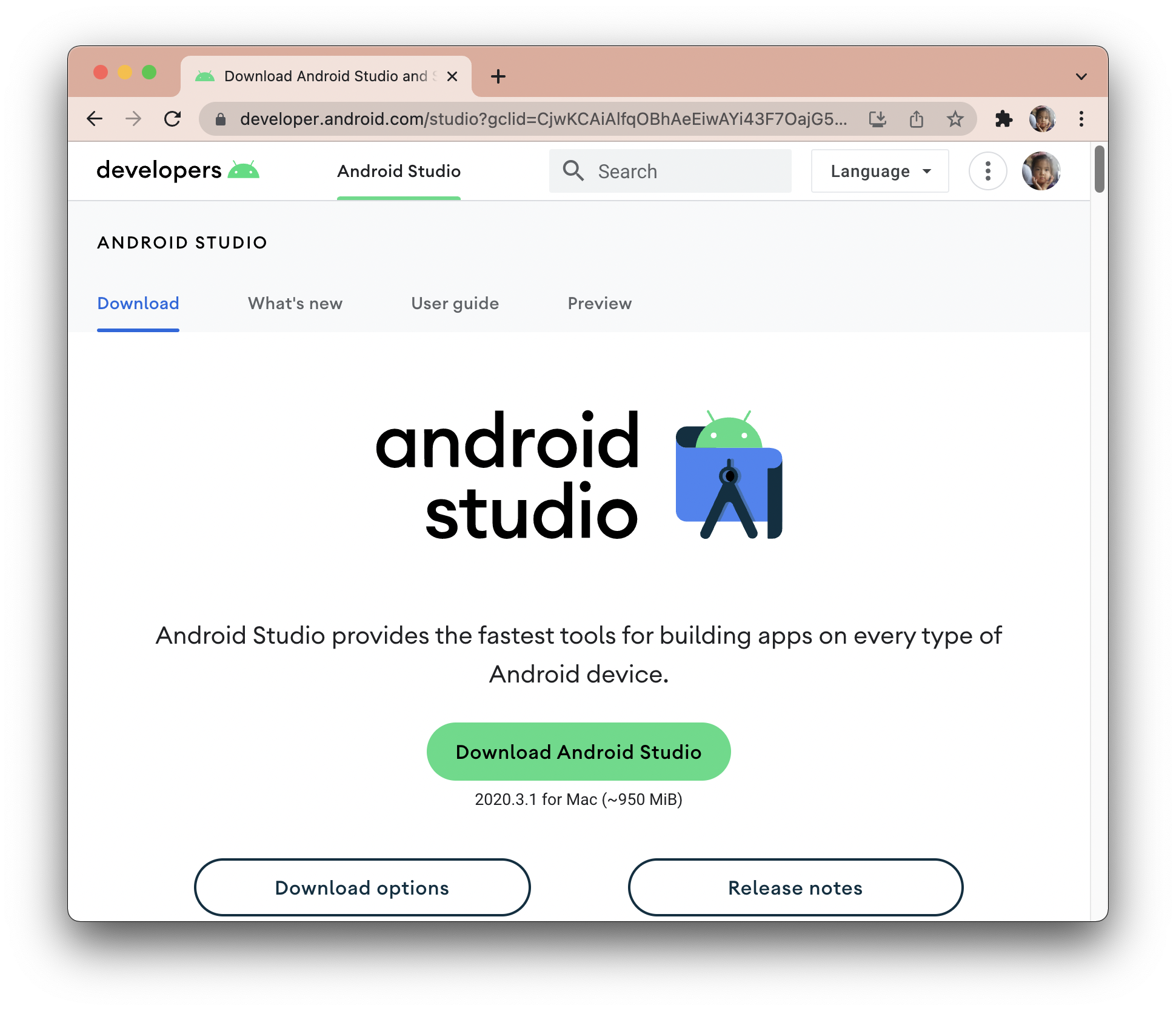The height and width of the screenshot is (1011, 1176).
Task: Click the search magnifier icon
Action: tap(573, 171)
